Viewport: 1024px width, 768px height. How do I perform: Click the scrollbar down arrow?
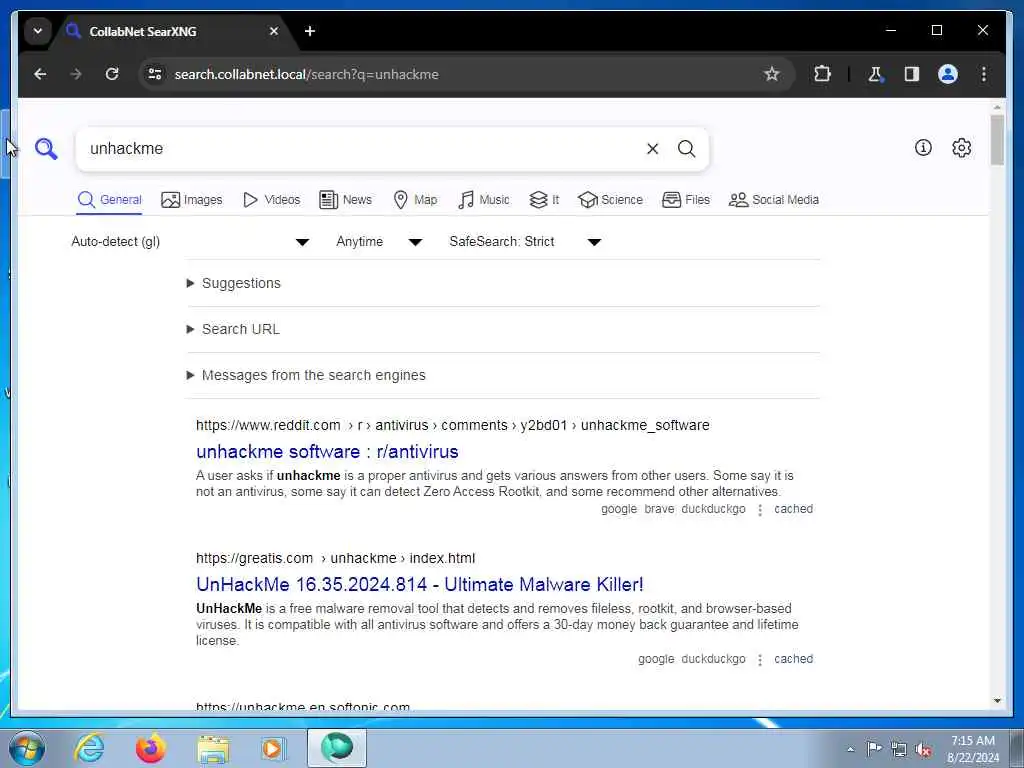(x=997, y=701)
